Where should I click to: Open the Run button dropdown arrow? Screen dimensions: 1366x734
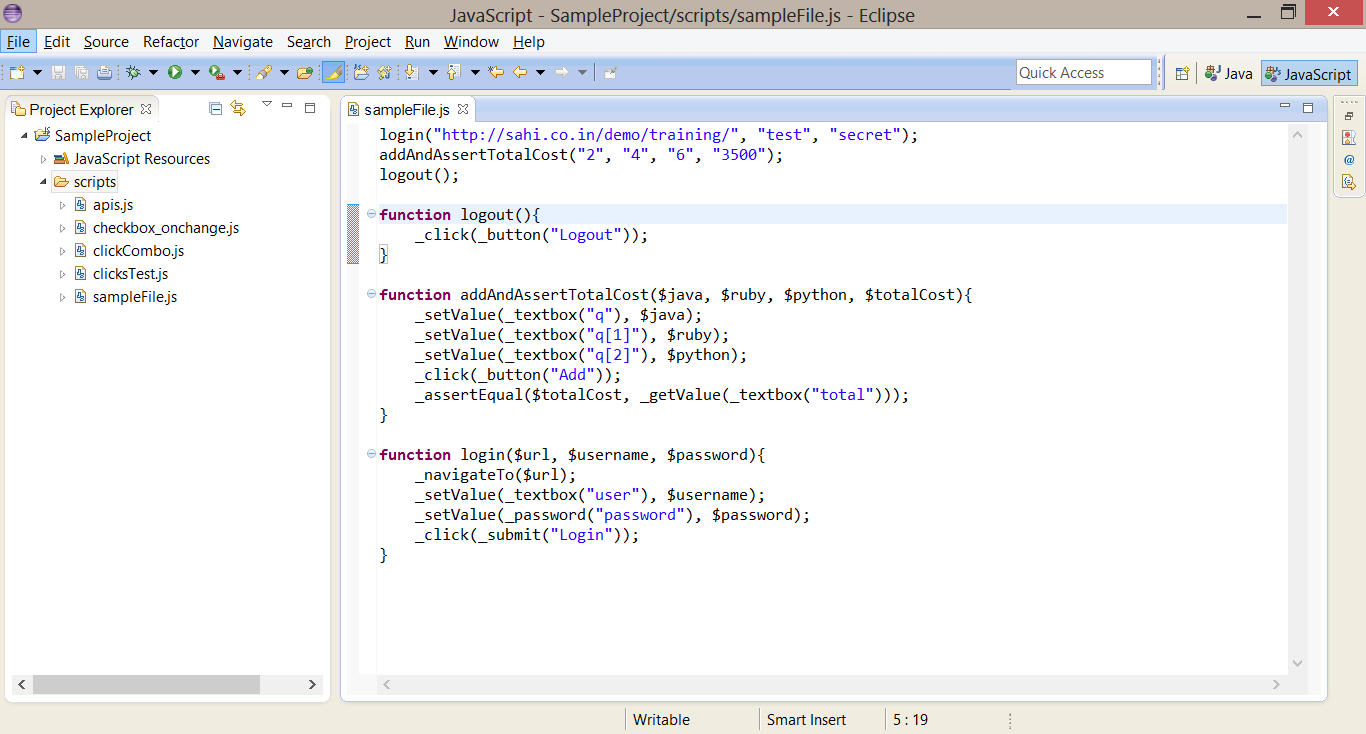point(195,72)
